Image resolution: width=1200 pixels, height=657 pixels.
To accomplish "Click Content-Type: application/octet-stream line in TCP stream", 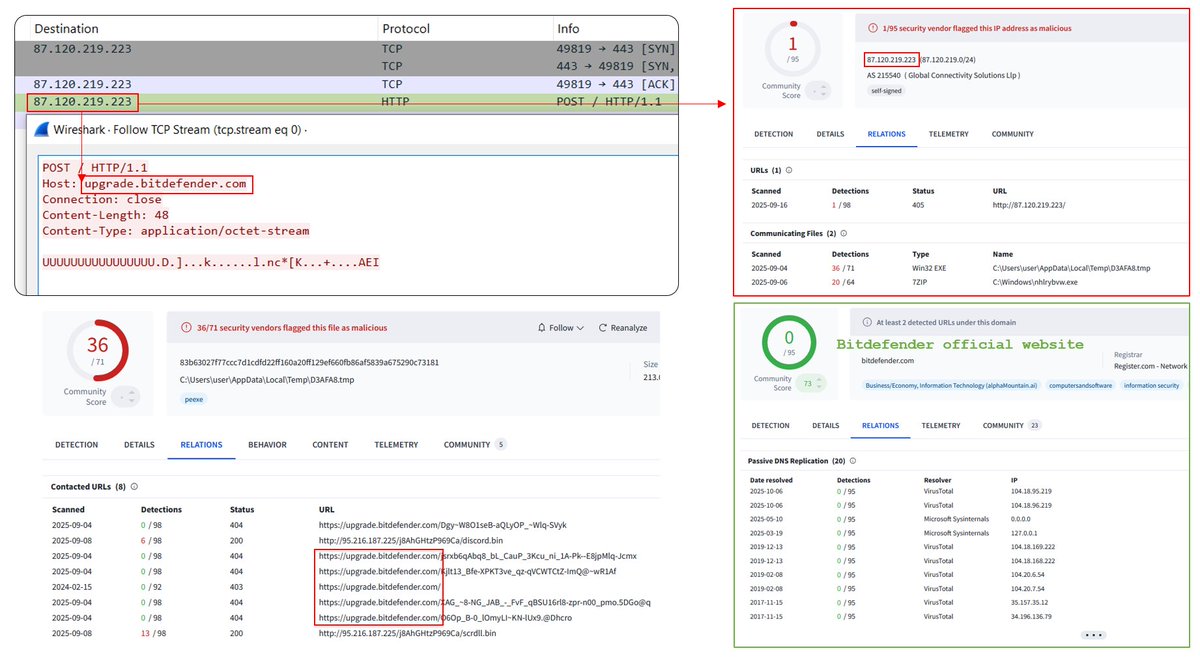I will 175,231.
